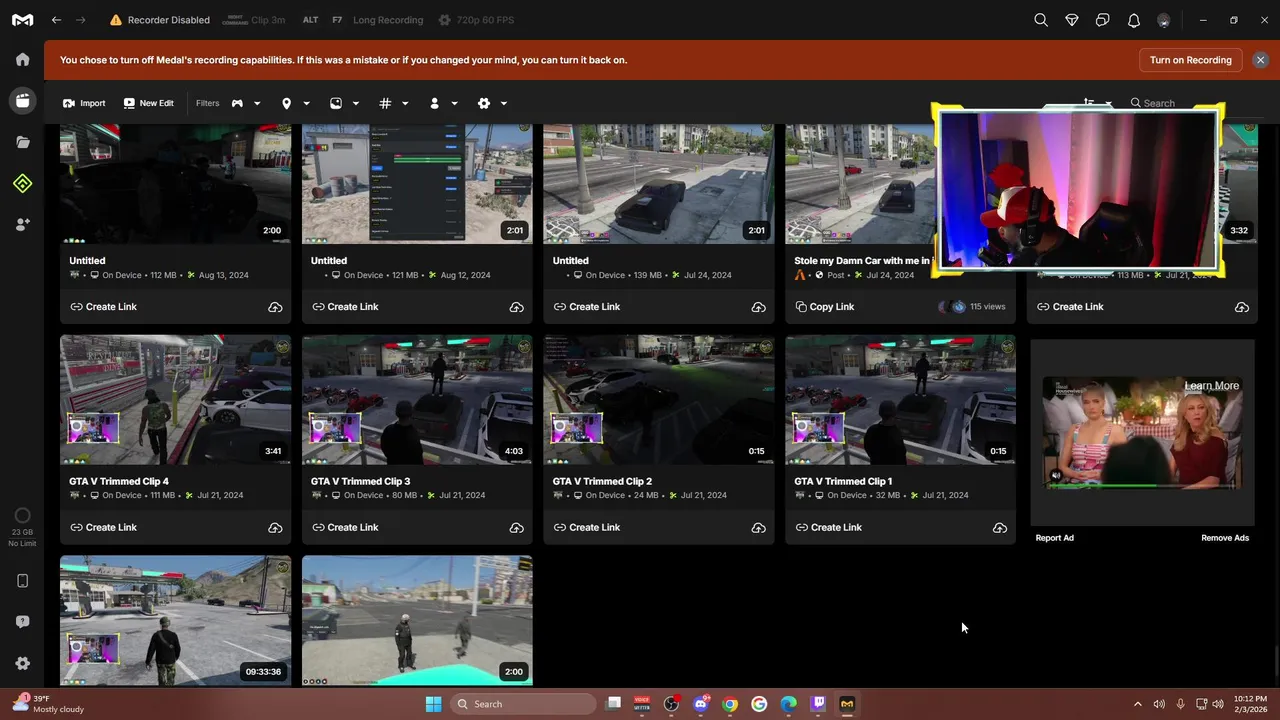Click Import in the toolbar
Screen dimensions: 1280x720
pos(84,103)
